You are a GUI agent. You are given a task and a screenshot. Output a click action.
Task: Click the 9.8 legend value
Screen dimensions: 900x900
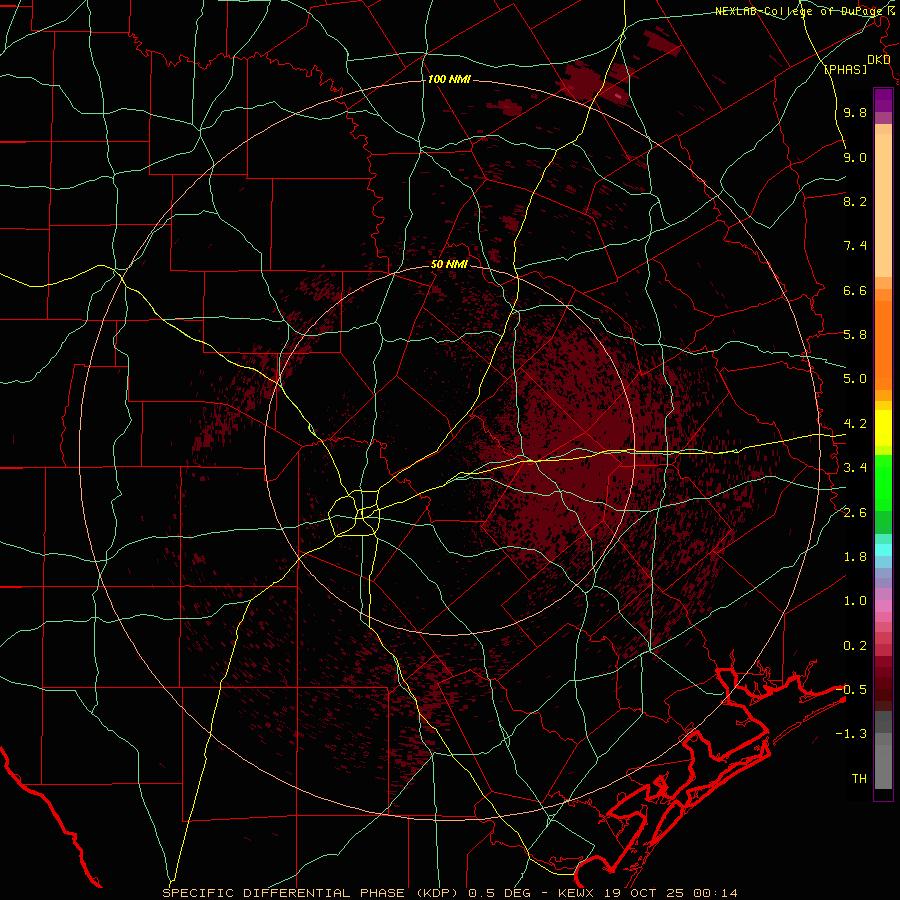coord(855,112)
